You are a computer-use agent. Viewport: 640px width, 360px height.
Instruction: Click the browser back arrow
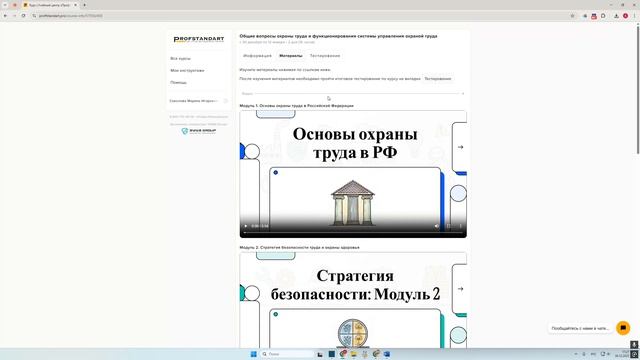[x=5, y=16]
